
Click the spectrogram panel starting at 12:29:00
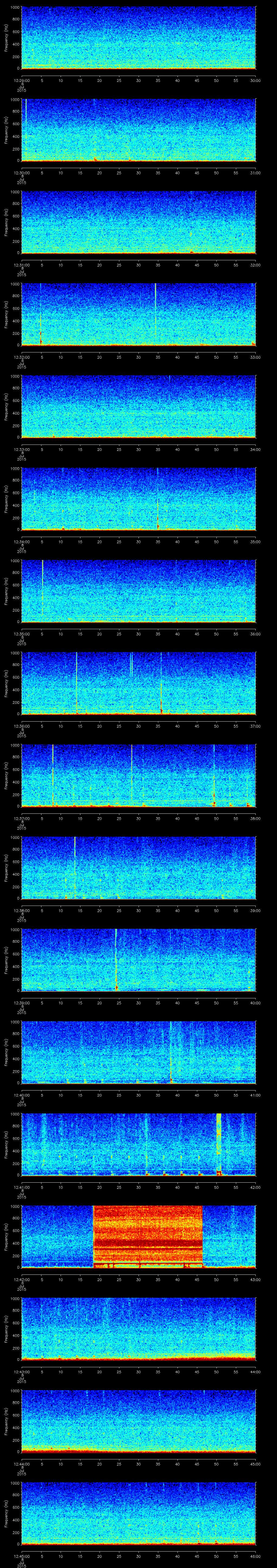(x=139, y=38)
